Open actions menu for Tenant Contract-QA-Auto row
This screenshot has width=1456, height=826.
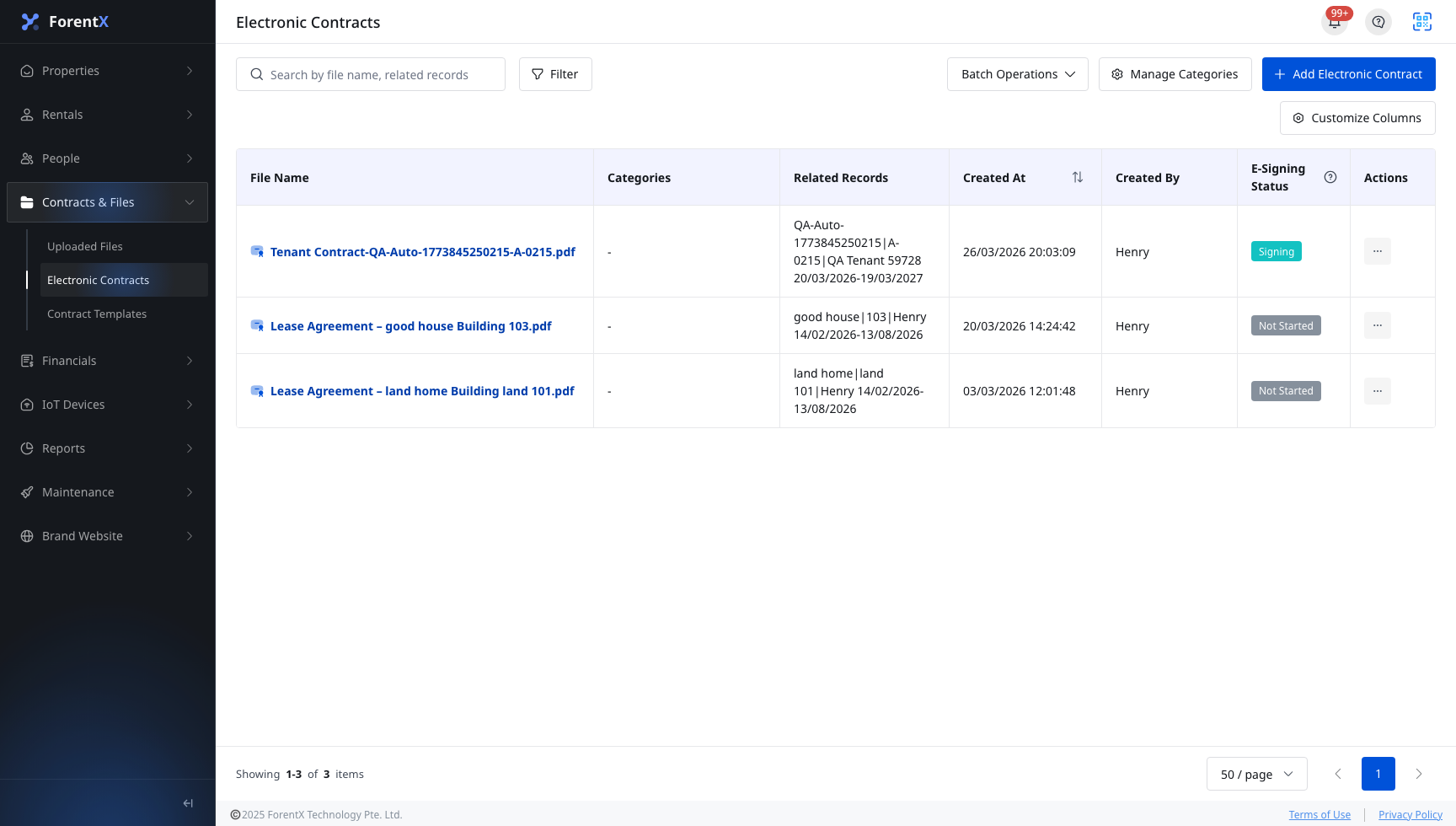[1378, 251]
